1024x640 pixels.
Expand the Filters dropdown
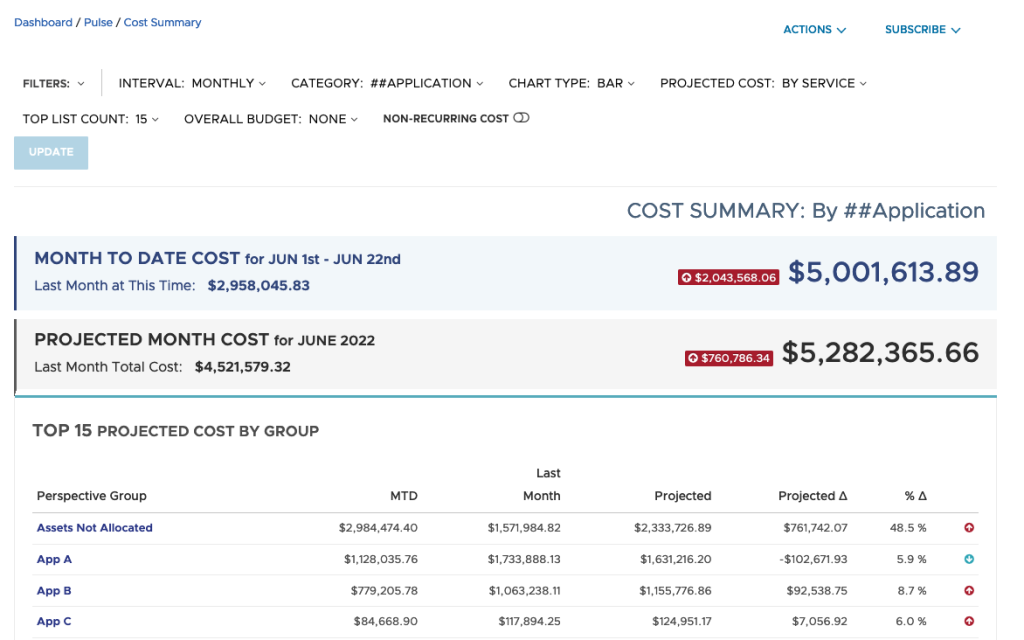(x=53, y=84)
